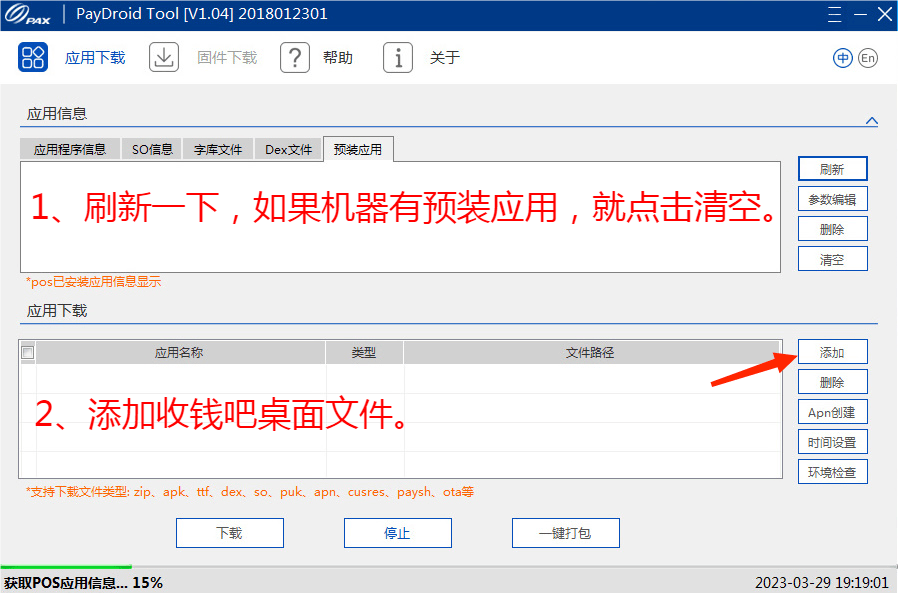Click 删除 button below 参数编辑
This screenshot has height=593, width=898.
coord(833,229)
